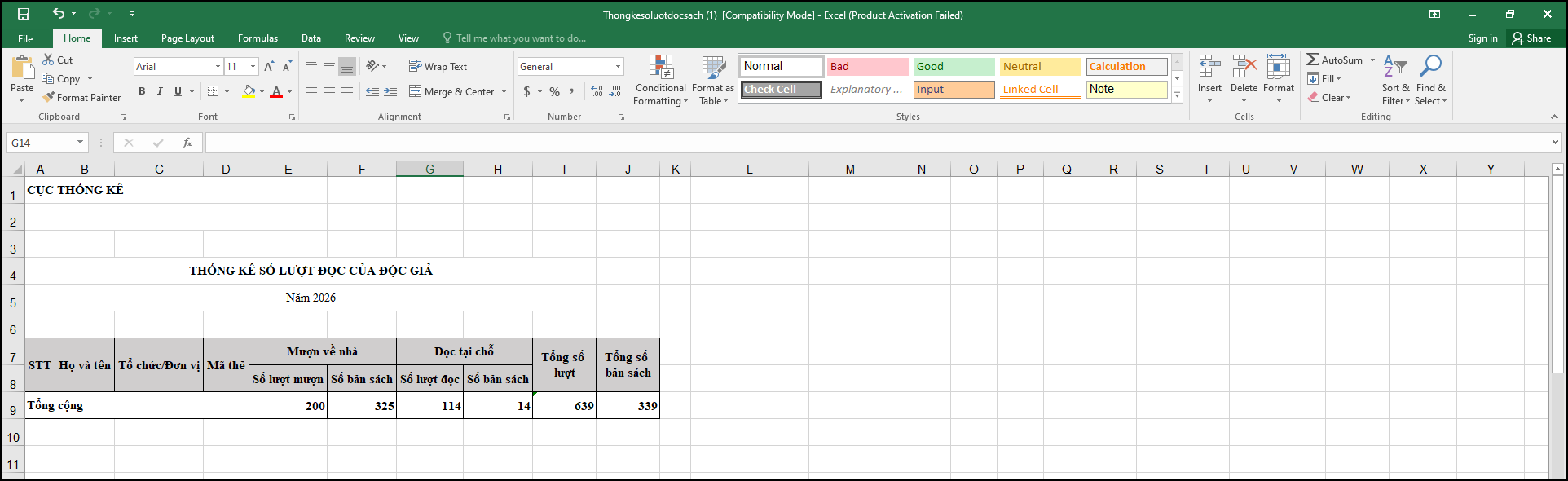Click the Increase Font Size icon
The height and width of the screenshot is (481, 1568).
(269, 67)
